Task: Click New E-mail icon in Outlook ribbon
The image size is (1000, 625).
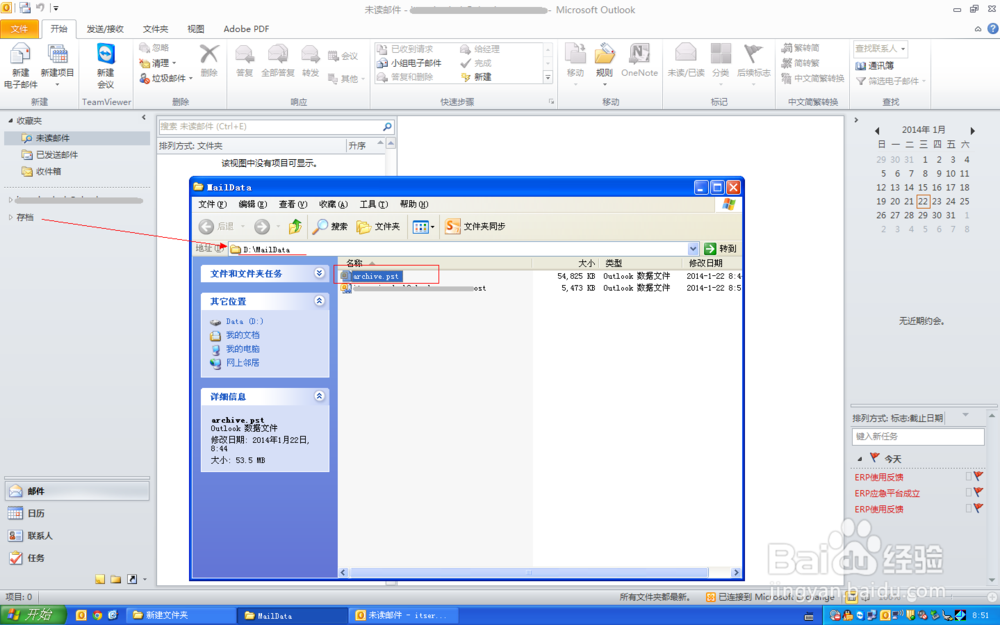Action: click(20, 66)
